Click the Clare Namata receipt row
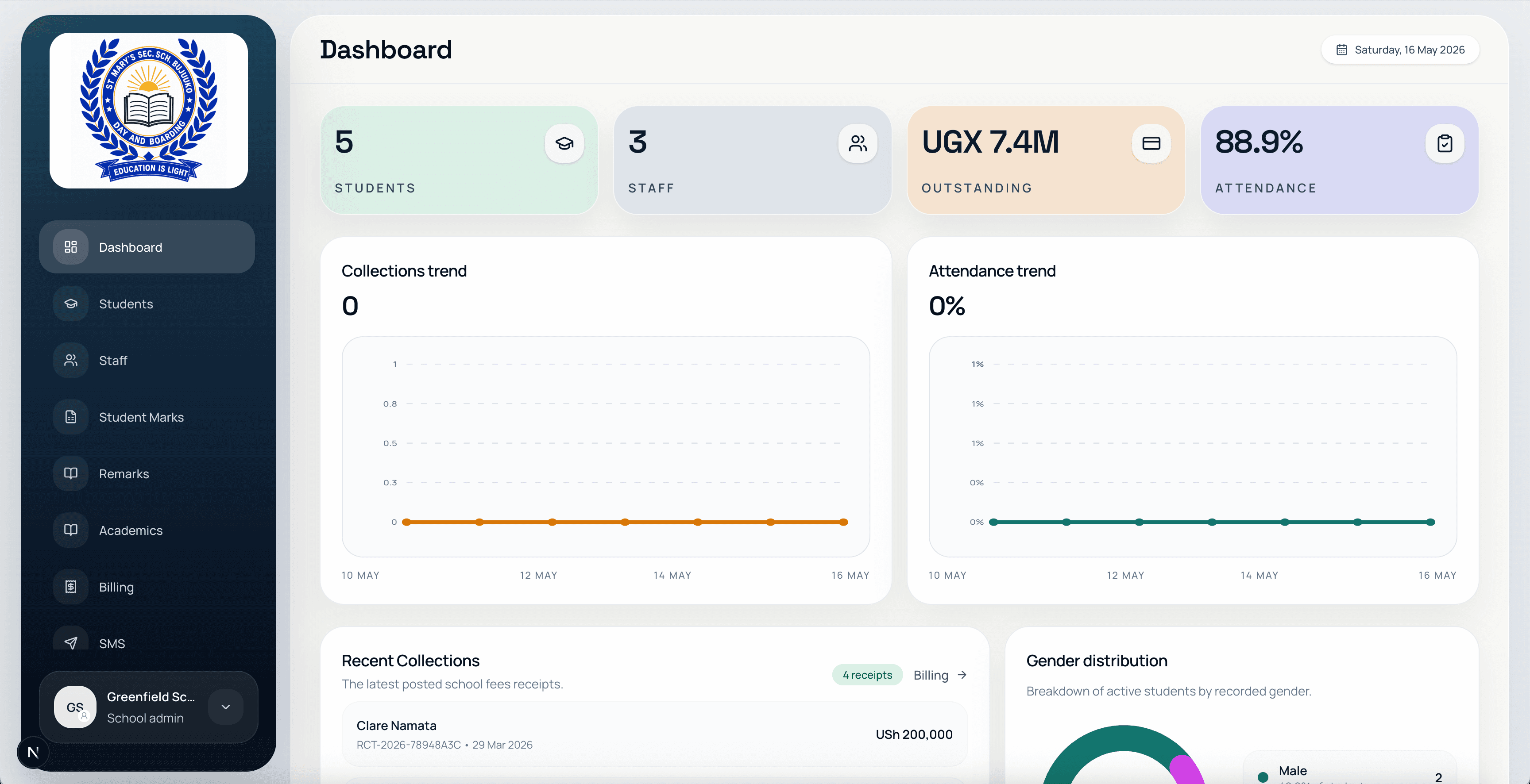Viewport: 1530px width, 784px height. 654,734
